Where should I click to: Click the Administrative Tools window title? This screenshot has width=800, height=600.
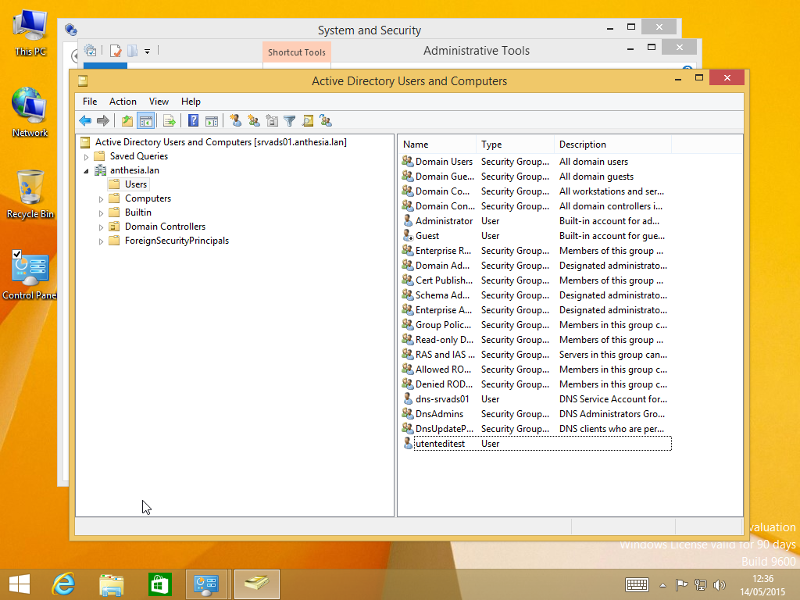click(476, 51)
